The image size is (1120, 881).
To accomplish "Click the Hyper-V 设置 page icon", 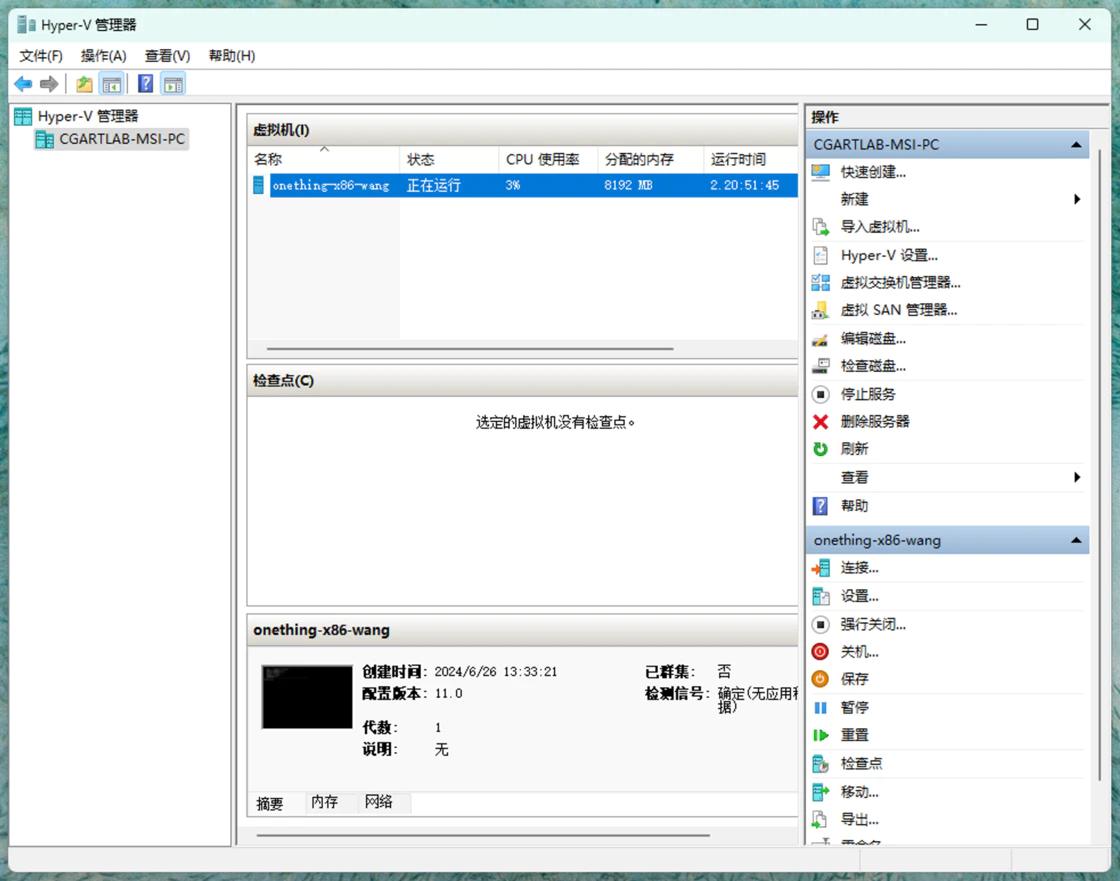I will [821, 255].
